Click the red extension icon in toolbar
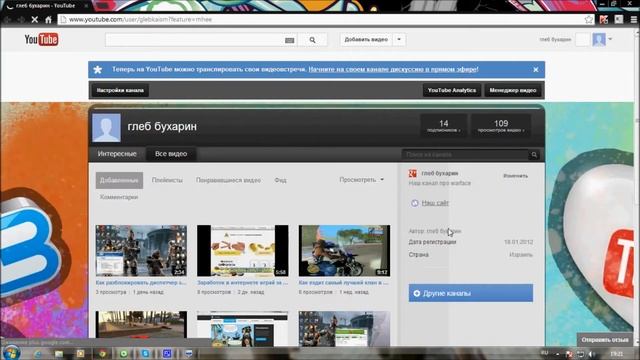 click(604, 19)
